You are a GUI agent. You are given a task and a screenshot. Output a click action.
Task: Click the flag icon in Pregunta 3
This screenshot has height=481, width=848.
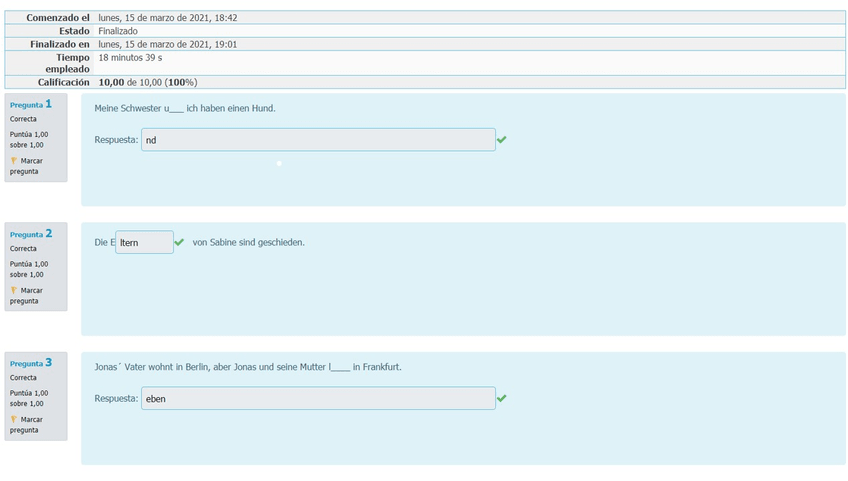point(14,420)
